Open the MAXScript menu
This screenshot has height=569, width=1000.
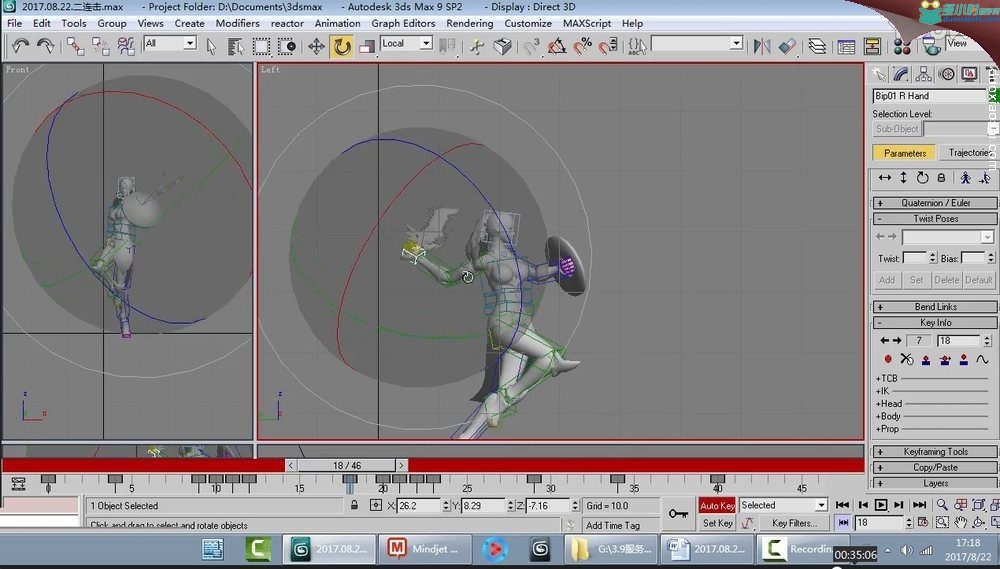point(587,23)
